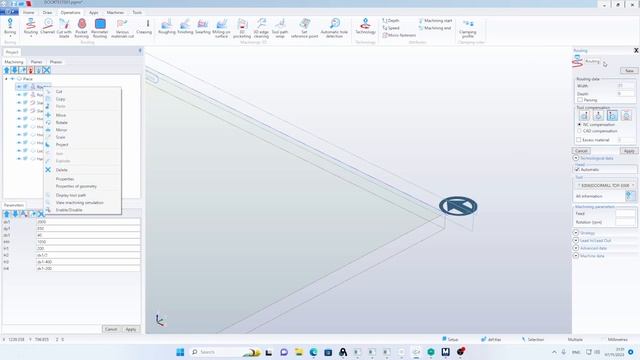
Task: Click Cancel in the Parameters panel
Action: tap(111, 329)
